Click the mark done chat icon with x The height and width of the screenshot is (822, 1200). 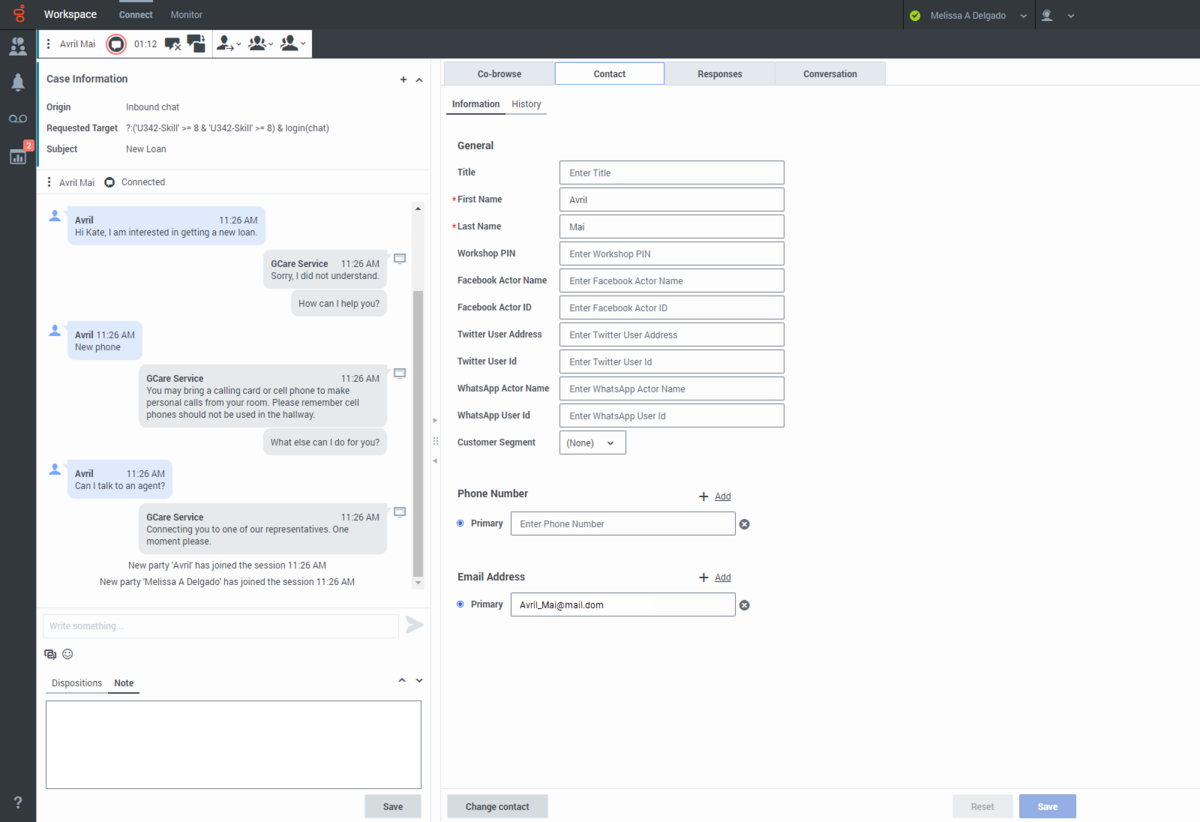(173, 44)
